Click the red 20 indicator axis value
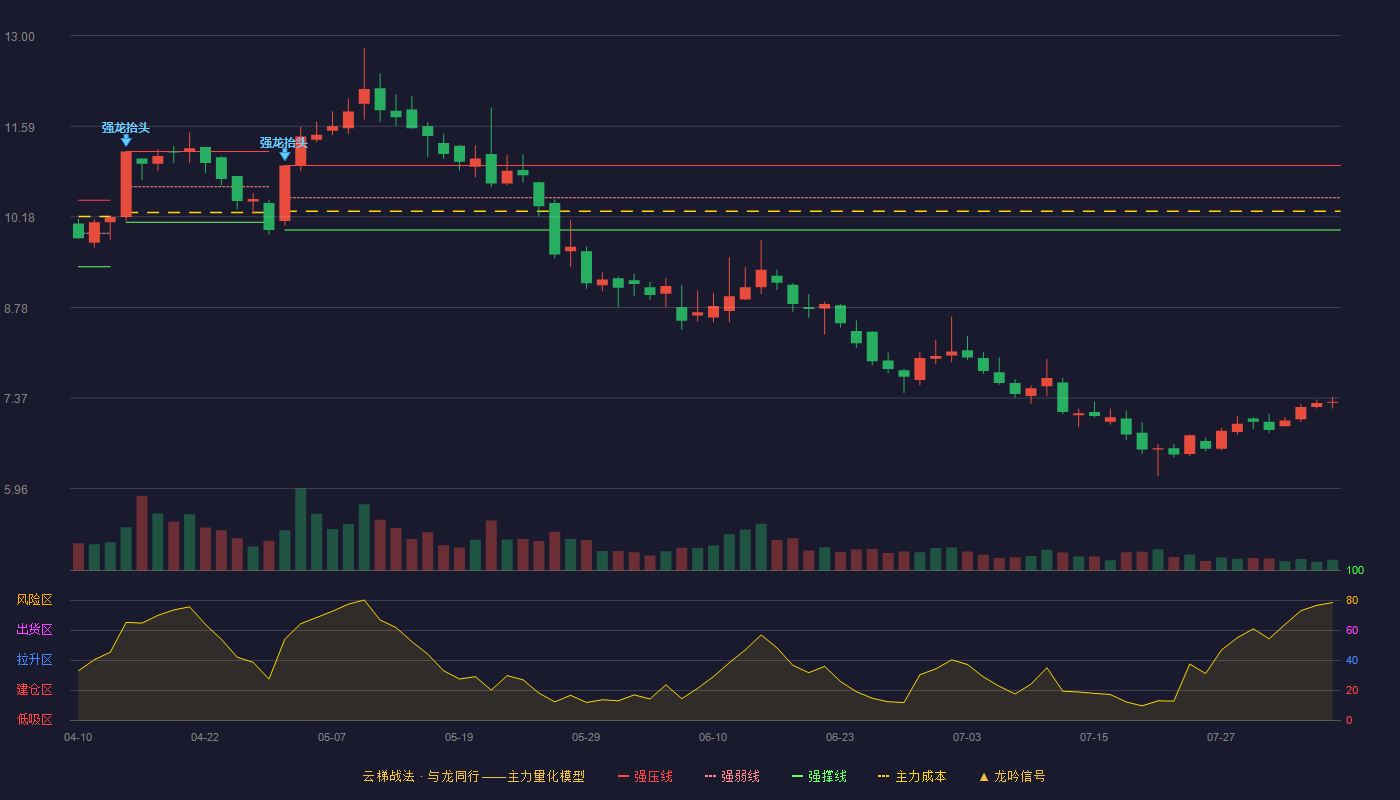This screenshot has width=1400, height=800. [x=1352, y=690]
